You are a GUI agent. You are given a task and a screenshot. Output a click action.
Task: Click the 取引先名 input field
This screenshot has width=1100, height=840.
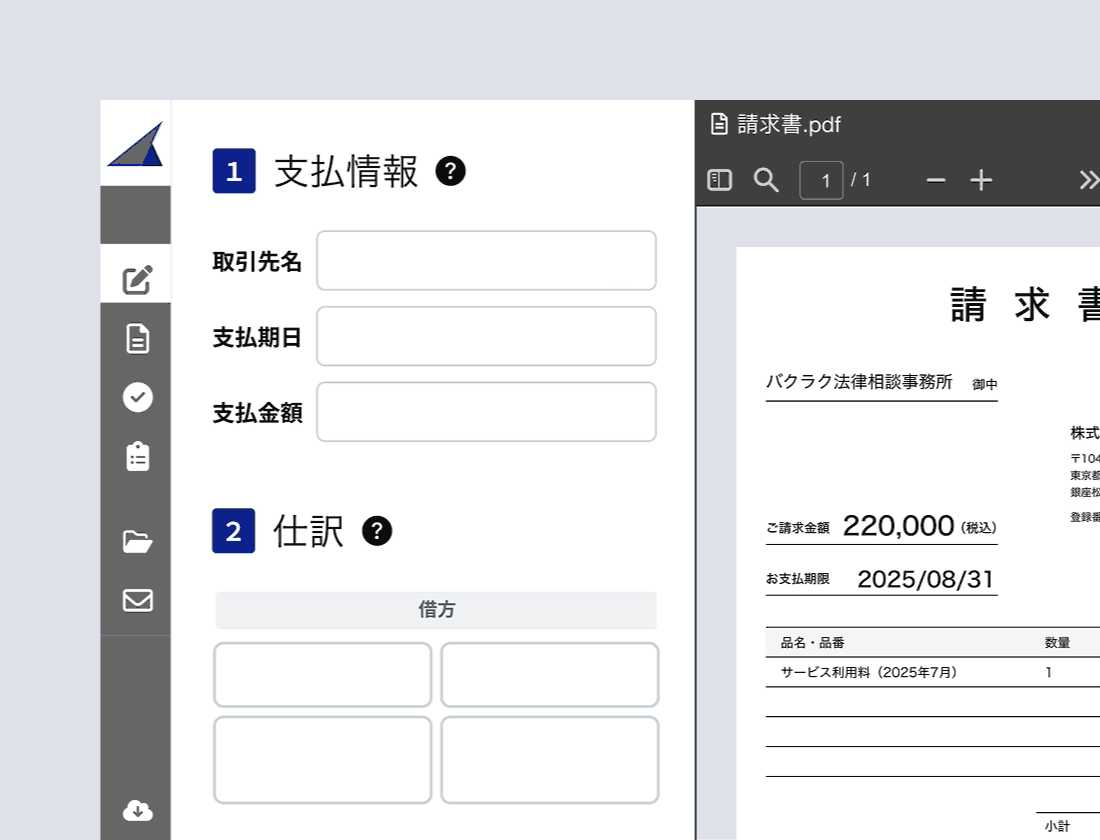(486, 260)
